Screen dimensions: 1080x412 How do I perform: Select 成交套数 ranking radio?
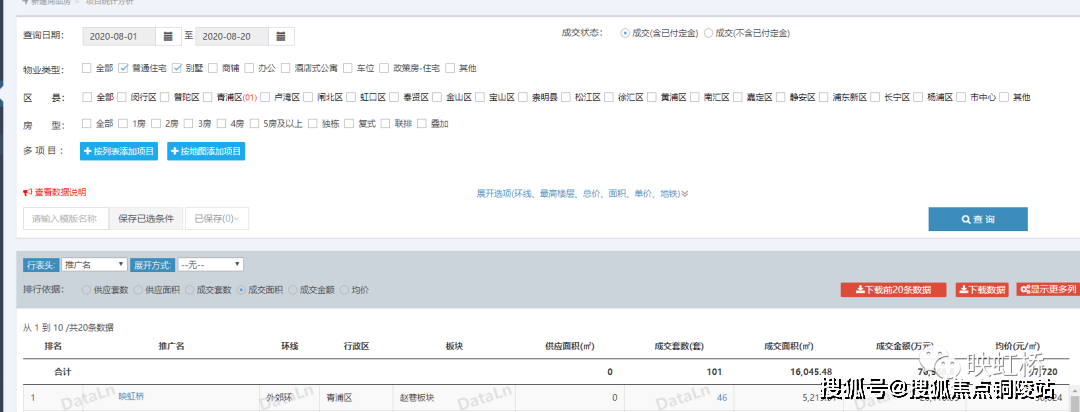click(189, 290)
